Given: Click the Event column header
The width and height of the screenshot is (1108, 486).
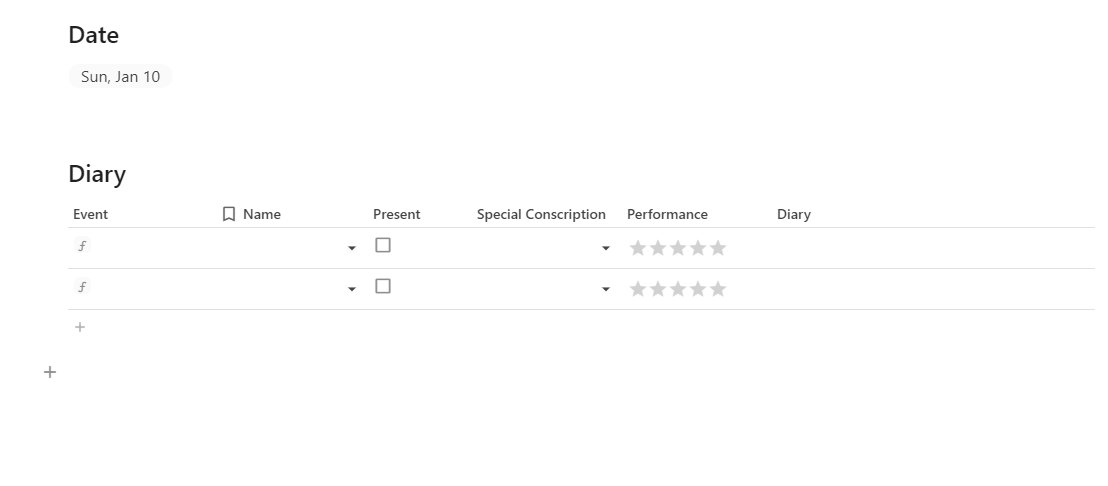Looking at the screenshot, I should point(90,214).
